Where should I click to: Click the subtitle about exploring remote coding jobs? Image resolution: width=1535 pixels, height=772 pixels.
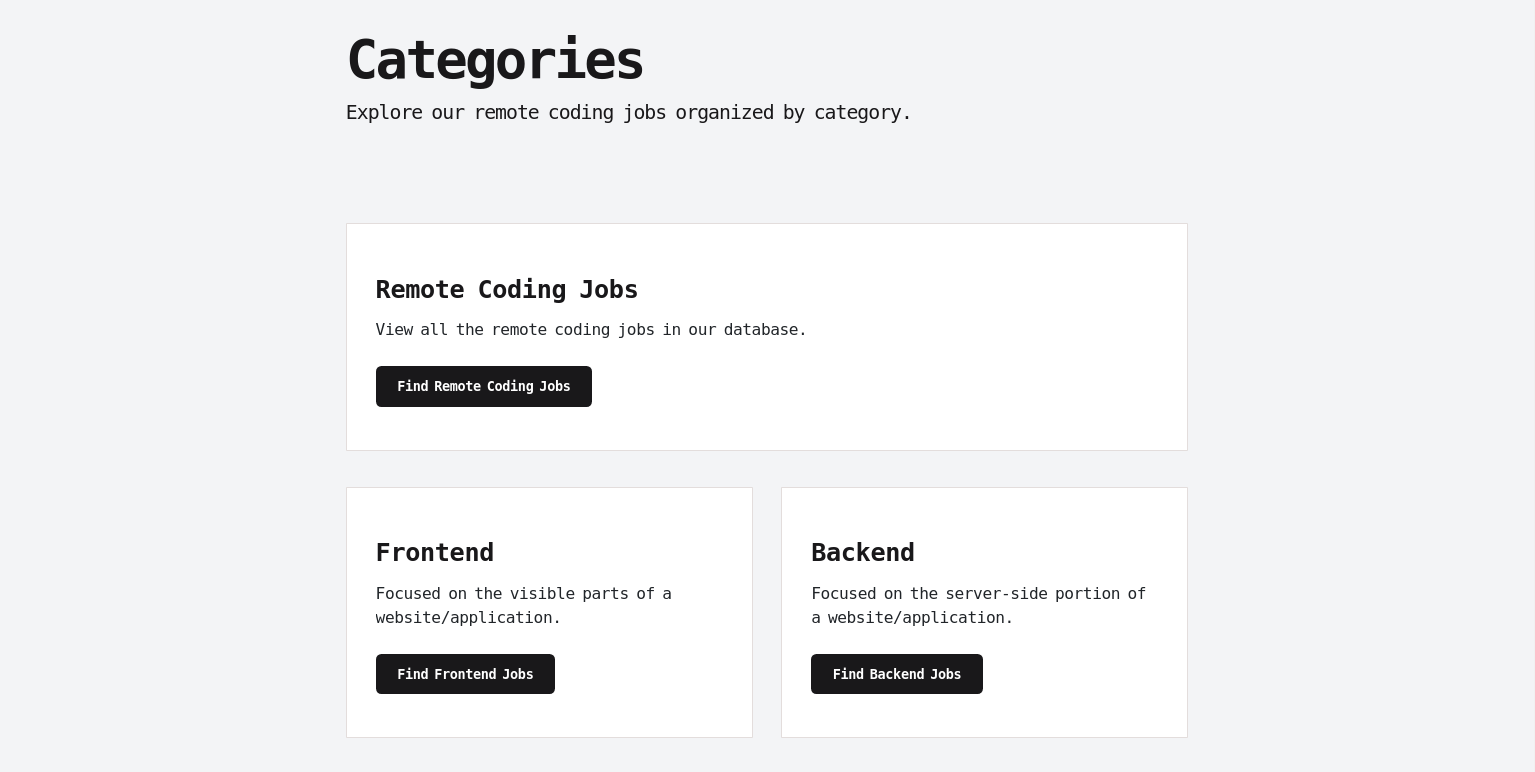coord(628,112)
